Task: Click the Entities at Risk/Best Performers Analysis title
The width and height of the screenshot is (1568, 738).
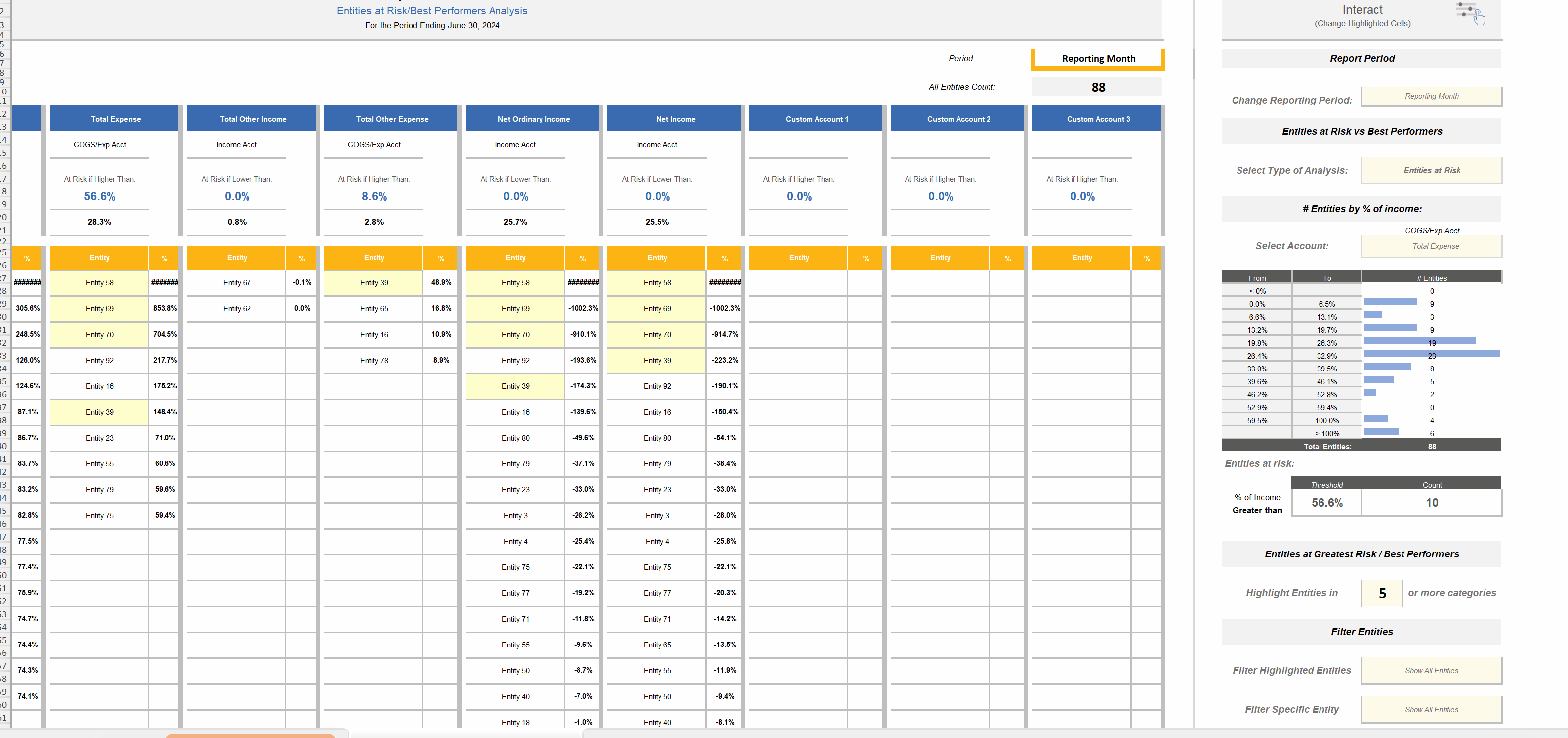Action: click(432, 10)
